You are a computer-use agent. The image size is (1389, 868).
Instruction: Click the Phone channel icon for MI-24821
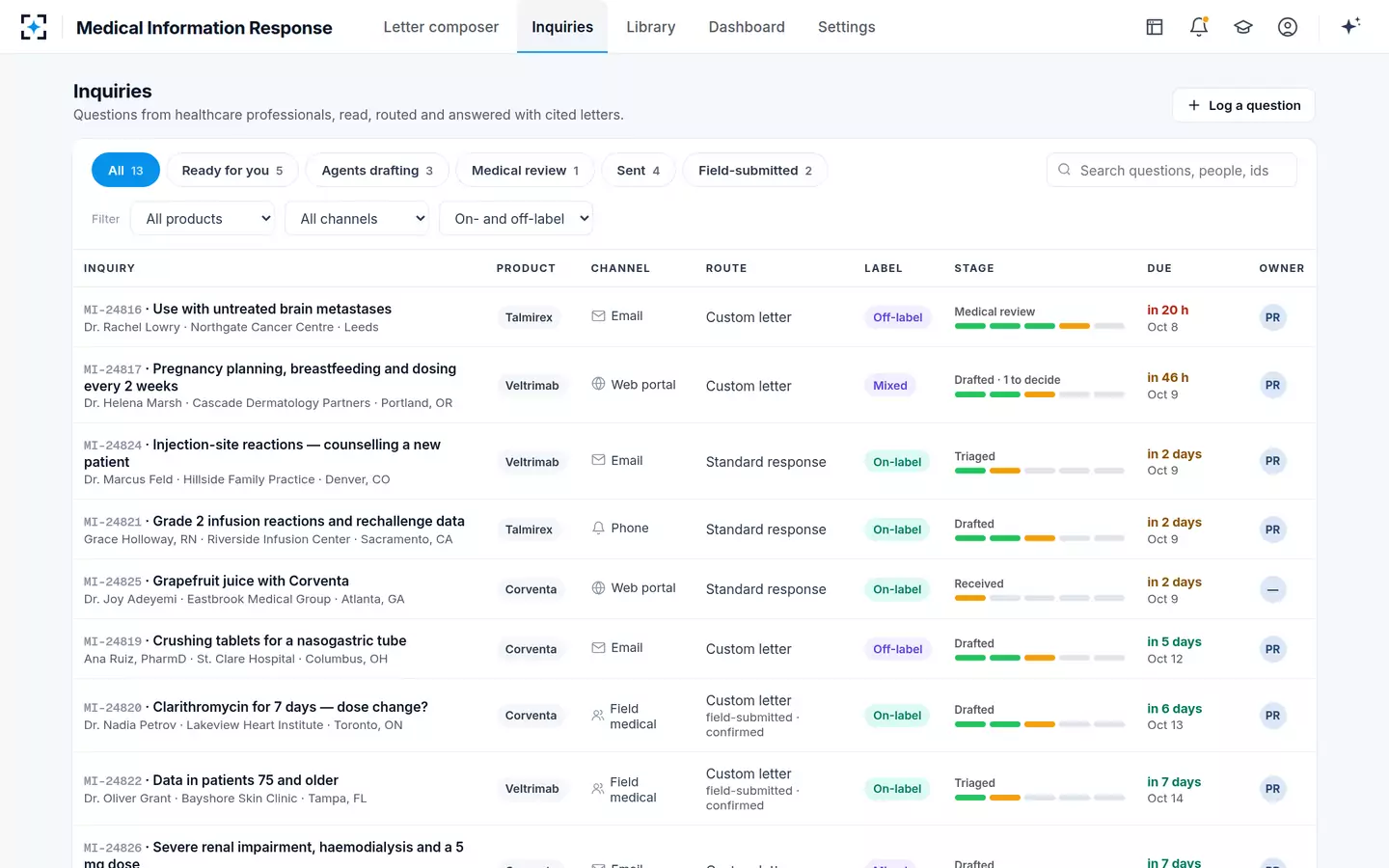click(x=598, y=529)
